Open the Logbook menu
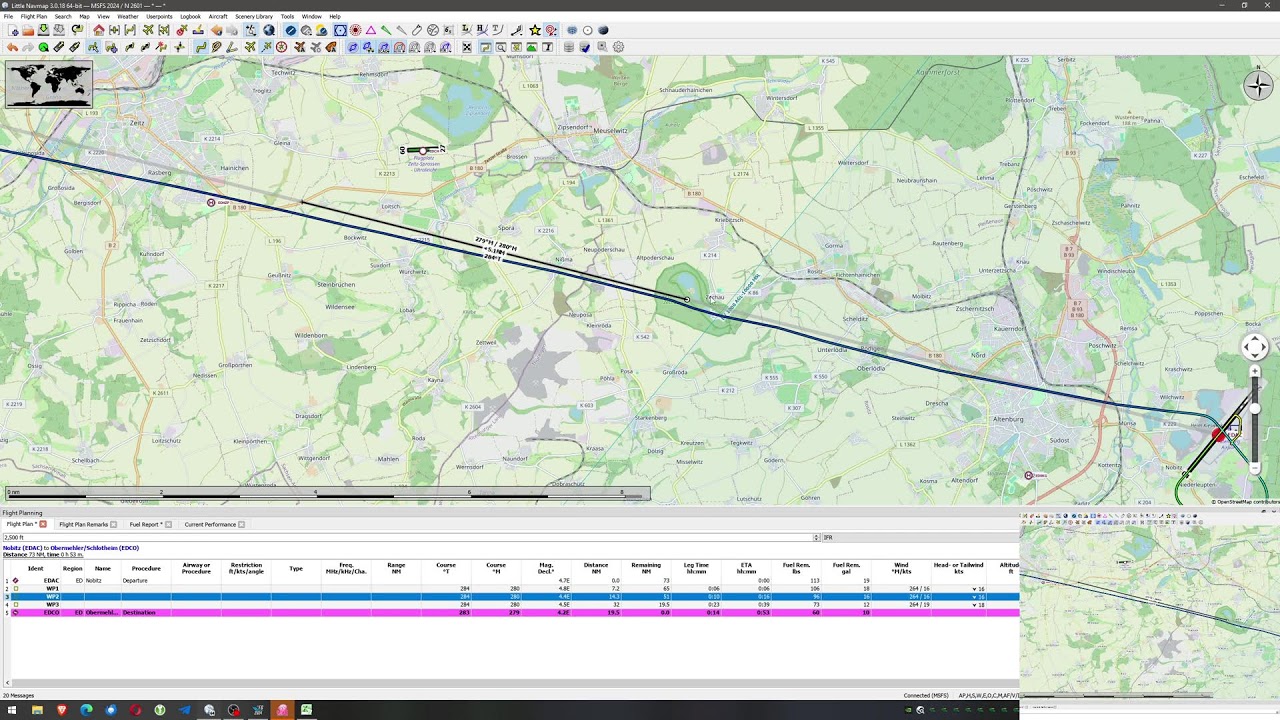Viewport: 1280px width, 720px height. (x=190, y=16)
